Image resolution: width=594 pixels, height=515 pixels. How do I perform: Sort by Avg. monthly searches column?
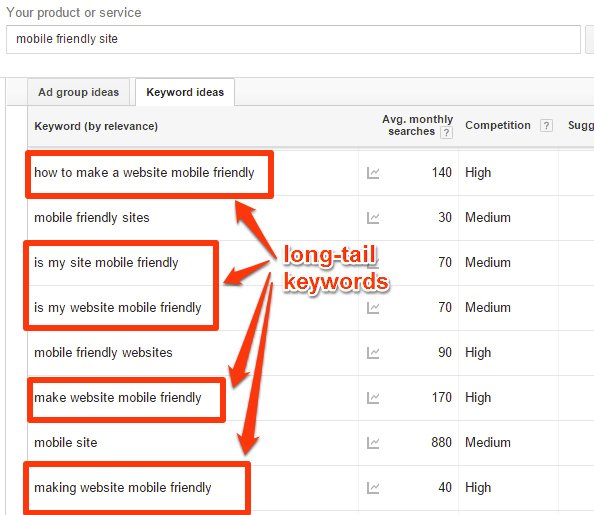(417, 125)
